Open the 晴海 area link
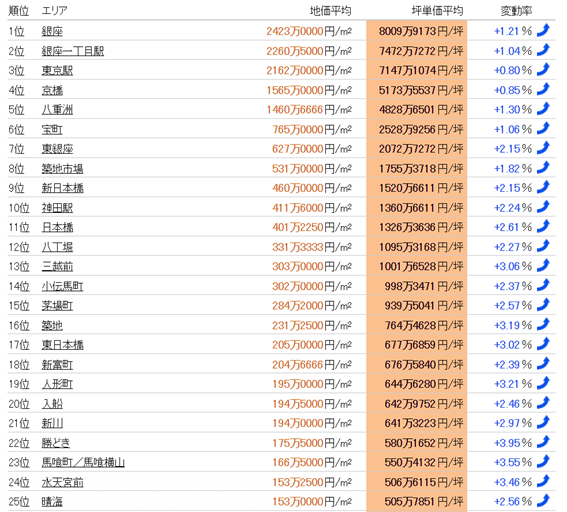This screenshot has width=567, height=512. (52, 502)
